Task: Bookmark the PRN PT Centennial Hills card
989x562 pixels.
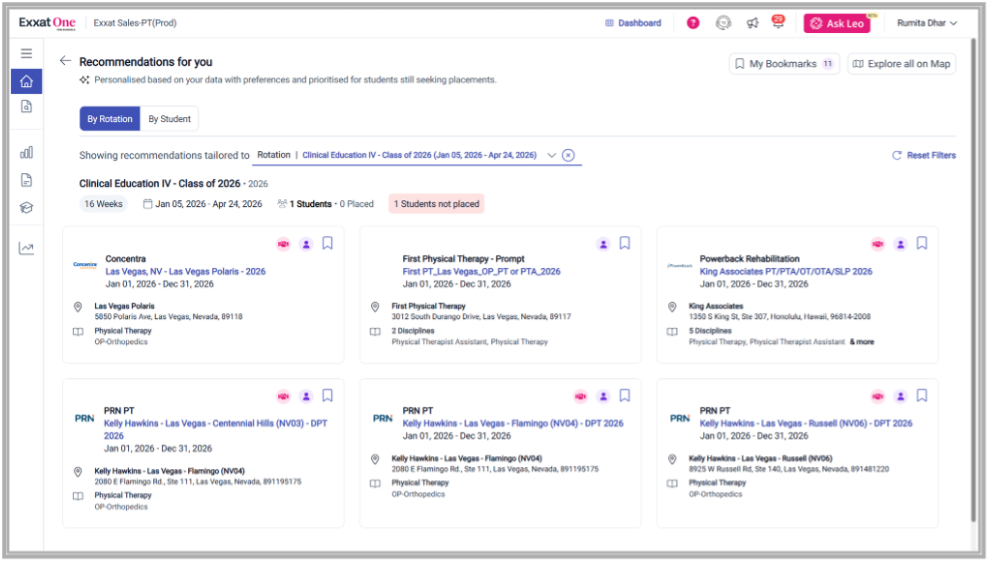Action: click(x=327, y=395)
